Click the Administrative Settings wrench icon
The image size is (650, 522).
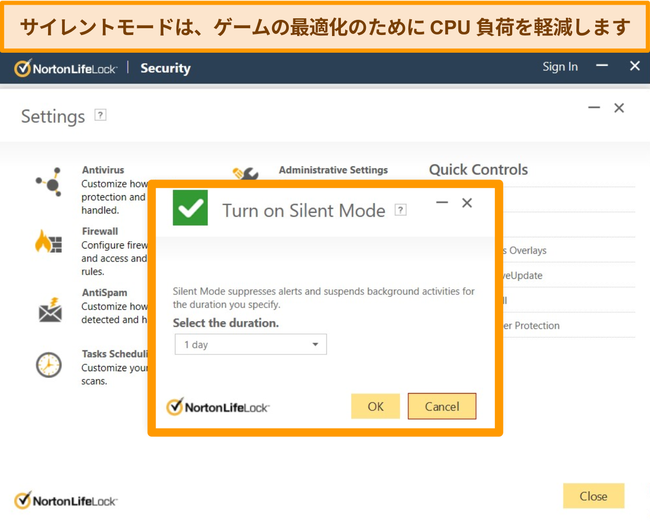[x=245, y=173]
